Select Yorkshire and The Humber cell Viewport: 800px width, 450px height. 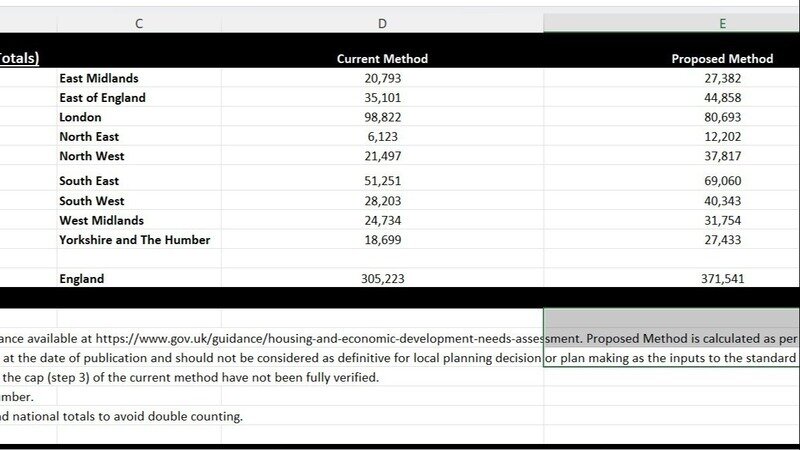pyautogui.click(x=135, y=240)
